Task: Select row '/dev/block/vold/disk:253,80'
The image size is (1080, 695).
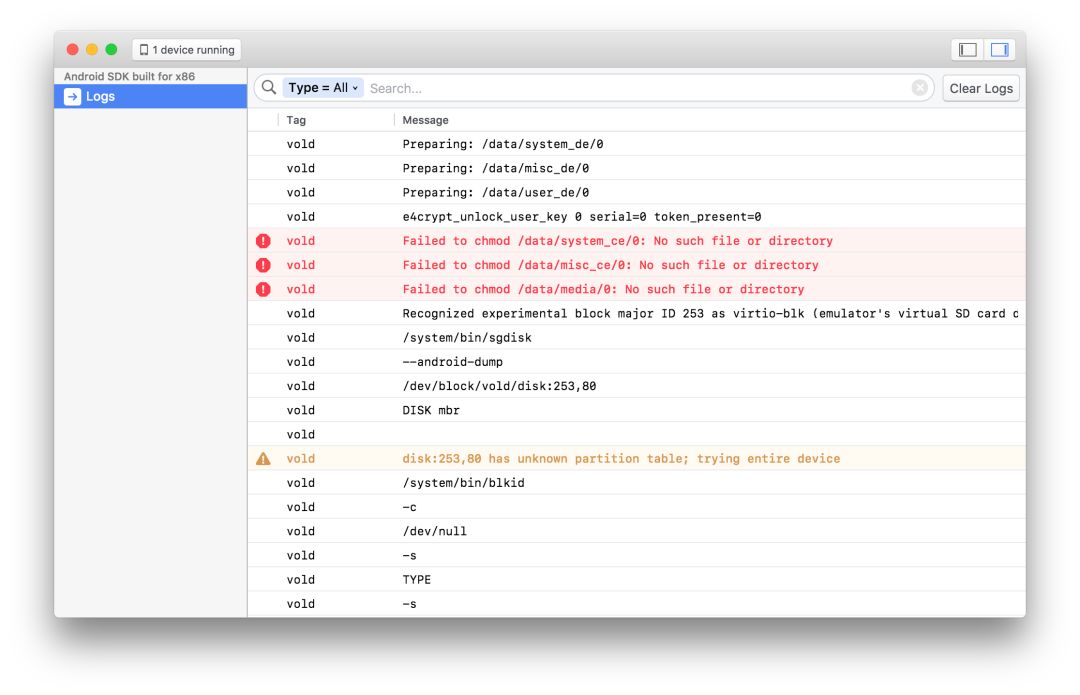Action: click(636, 386)
